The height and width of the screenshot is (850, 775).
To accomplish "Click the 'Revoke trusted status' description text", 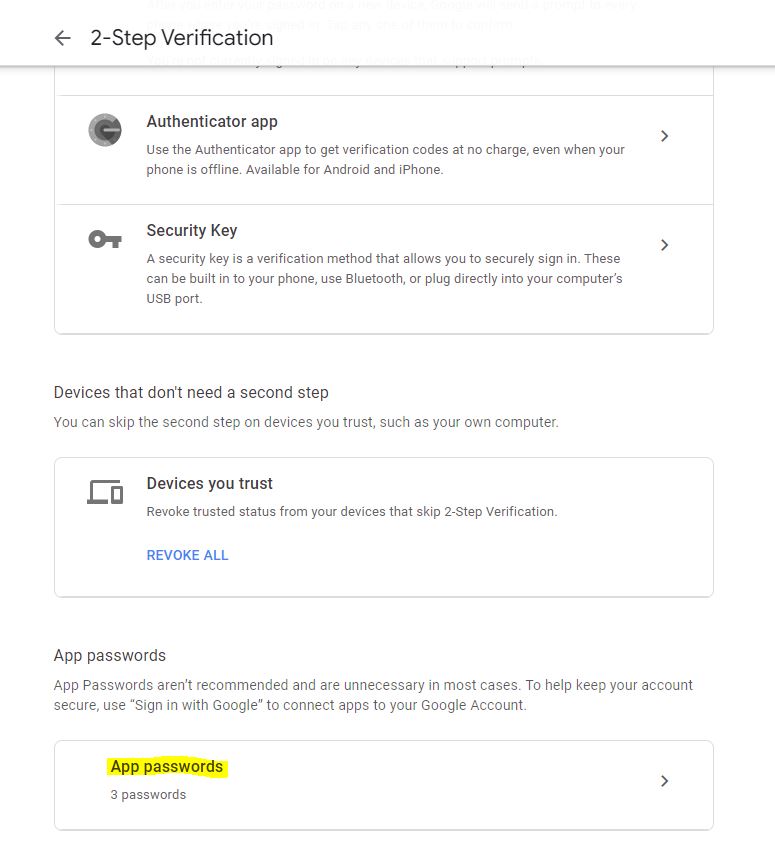I will [x=352, y=511].
